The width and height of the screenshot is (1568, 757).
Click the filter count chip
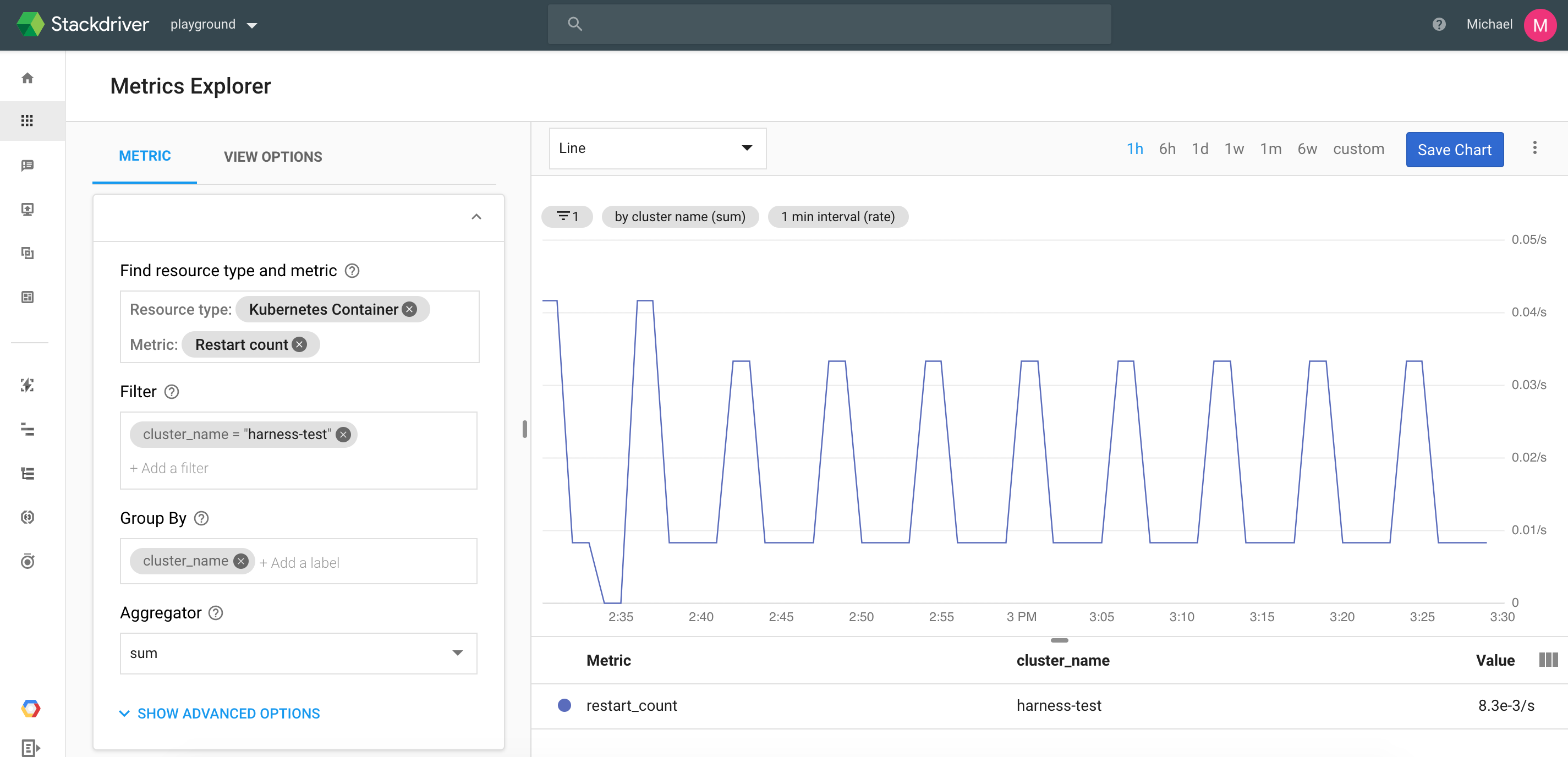pyautogui.click(x=567, y=217)
